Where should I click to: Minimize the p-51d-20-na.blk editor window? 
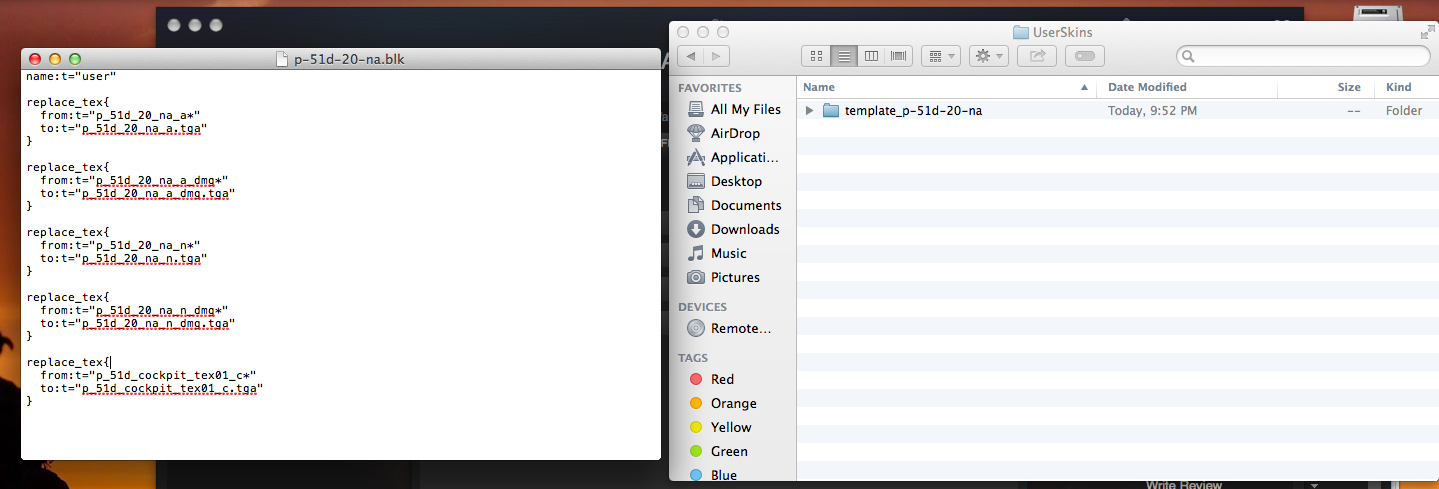tap(55, 59)
